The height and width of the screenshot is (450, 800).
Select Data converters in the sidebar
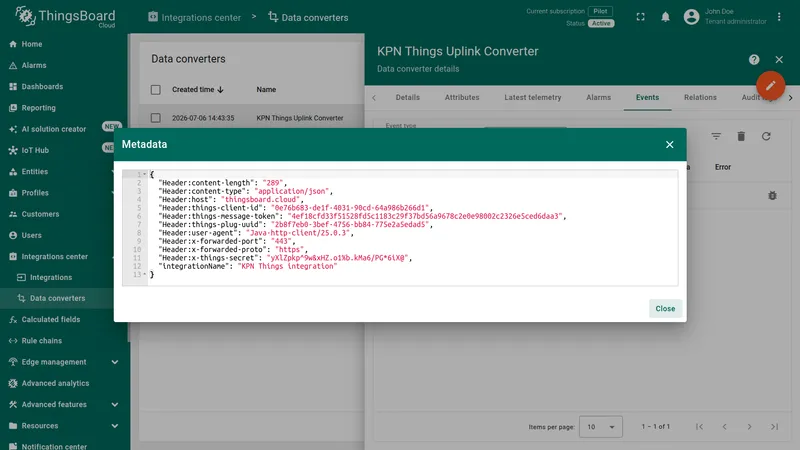point(57,298)
